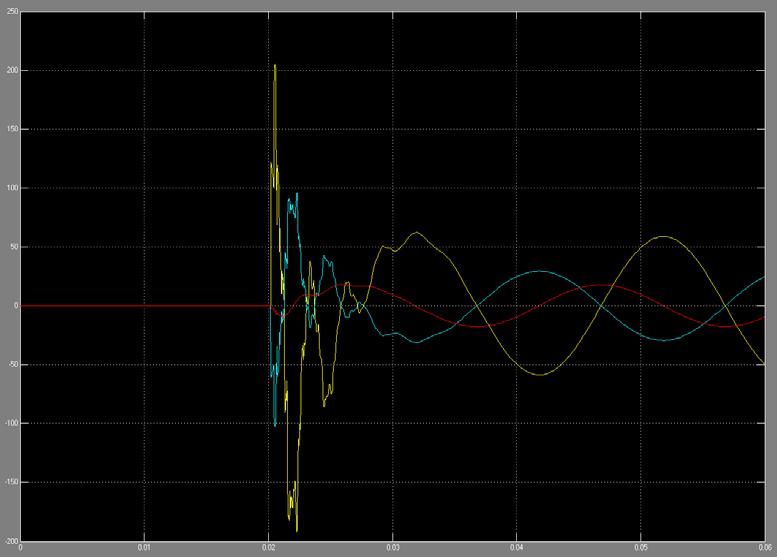Click the yellow waveform's tallest peak above 200

coord(275,65)
